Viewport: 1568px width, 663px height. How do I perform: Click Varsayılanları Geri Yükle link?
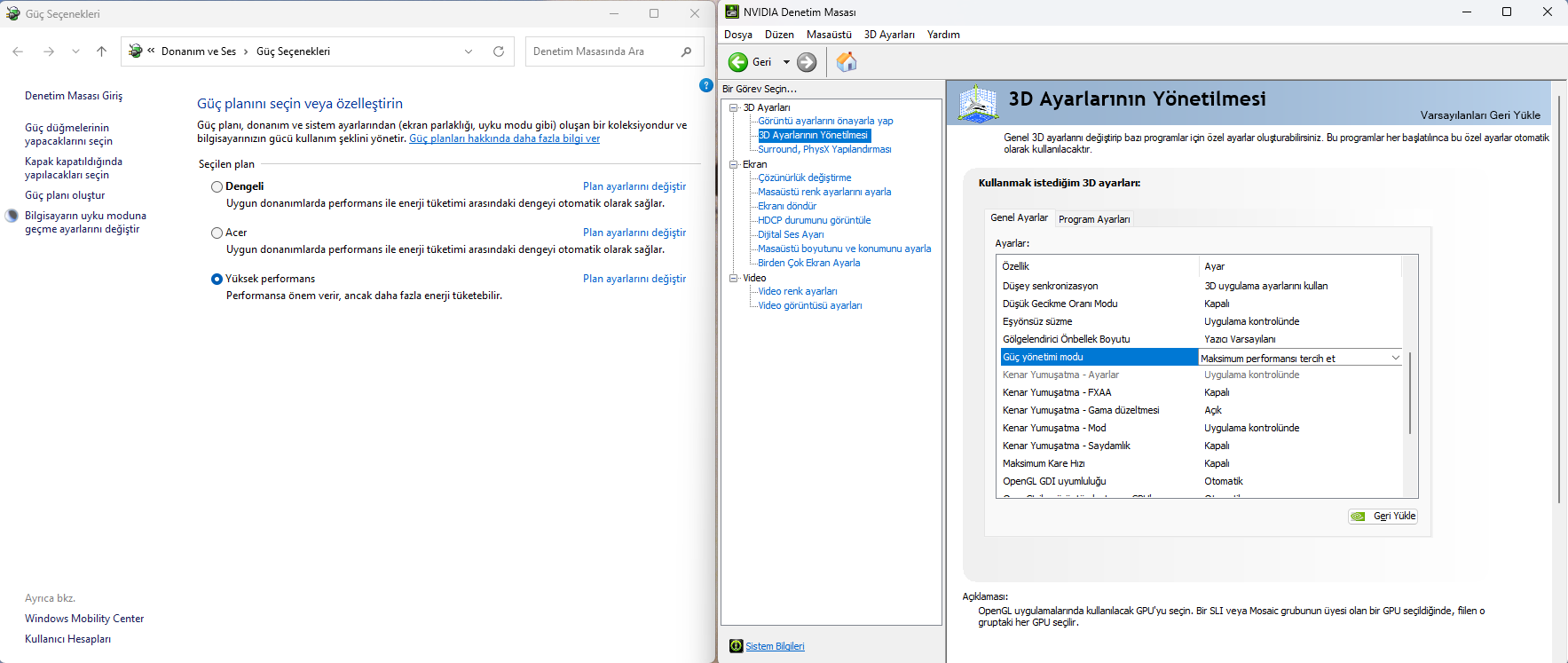1480,115
